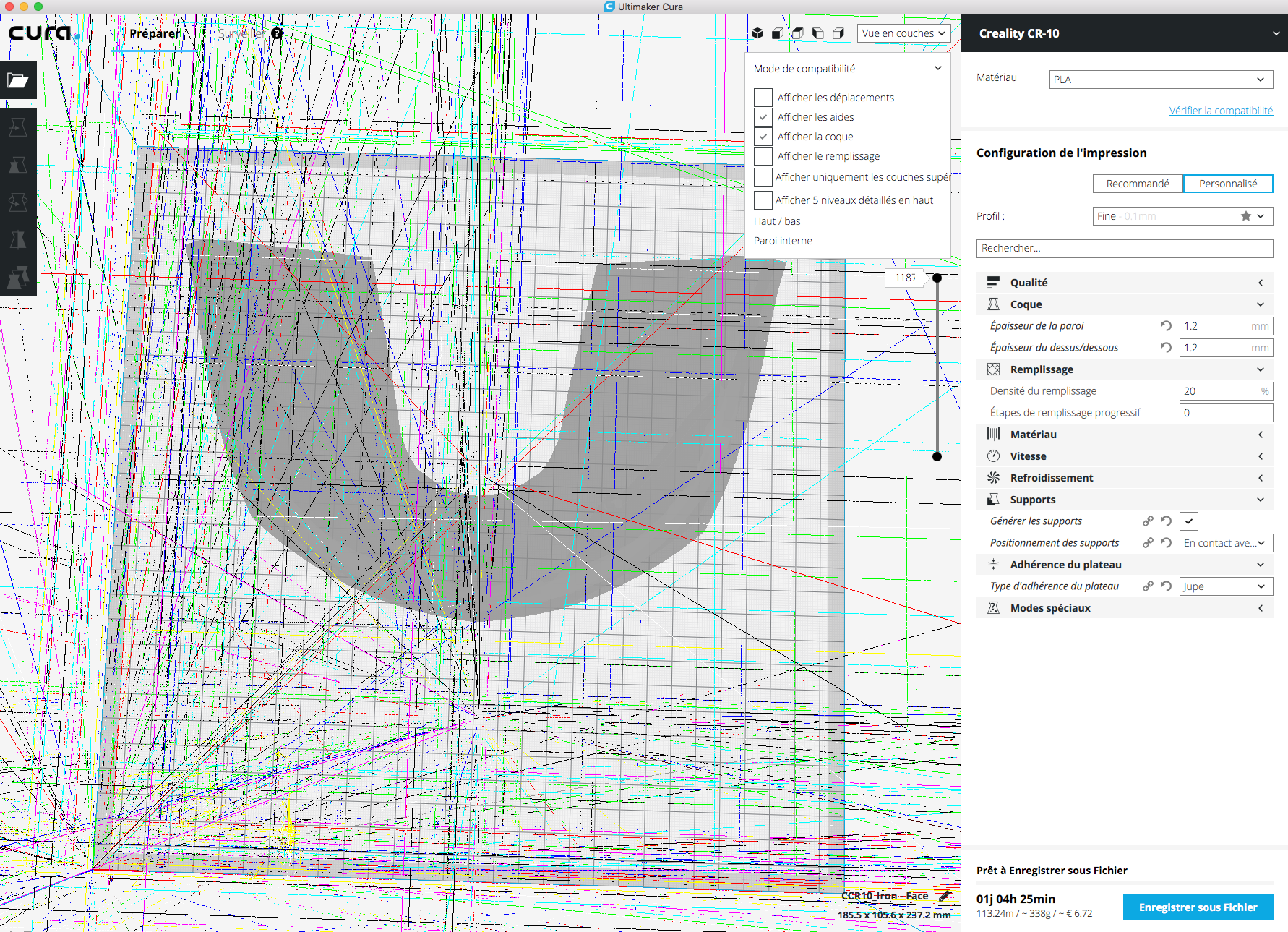Reset Positionnement des supports setting

pos(1166,543)
